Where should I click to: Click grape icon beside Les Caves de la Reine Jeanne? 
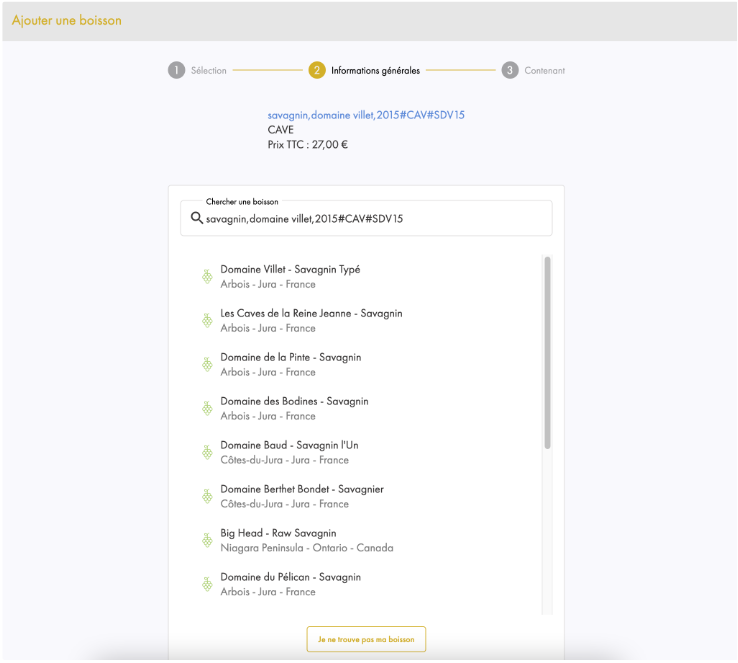click(207, 320)
